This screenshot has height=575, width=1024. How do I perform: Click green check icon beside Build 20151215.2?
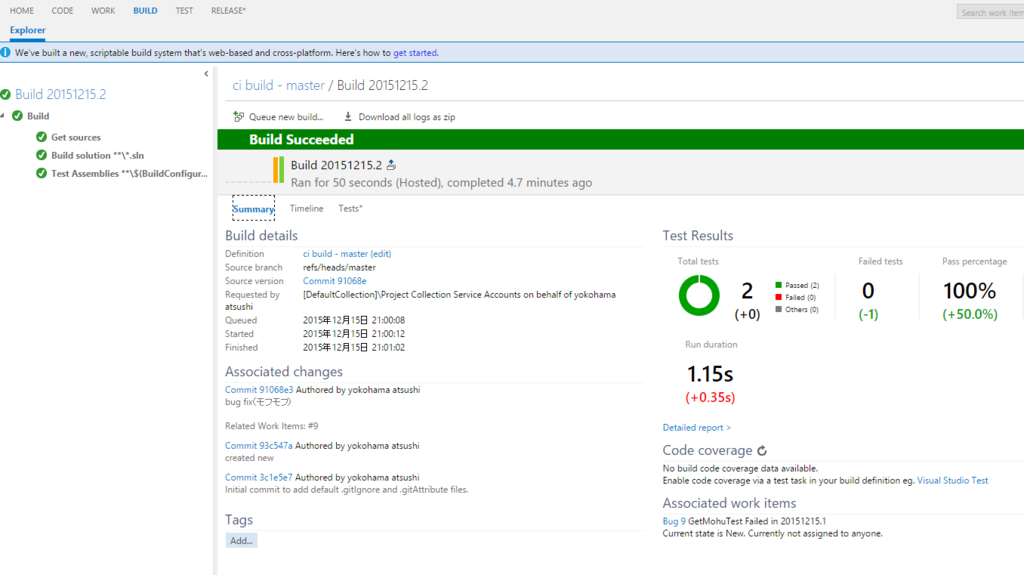(6, 95)
